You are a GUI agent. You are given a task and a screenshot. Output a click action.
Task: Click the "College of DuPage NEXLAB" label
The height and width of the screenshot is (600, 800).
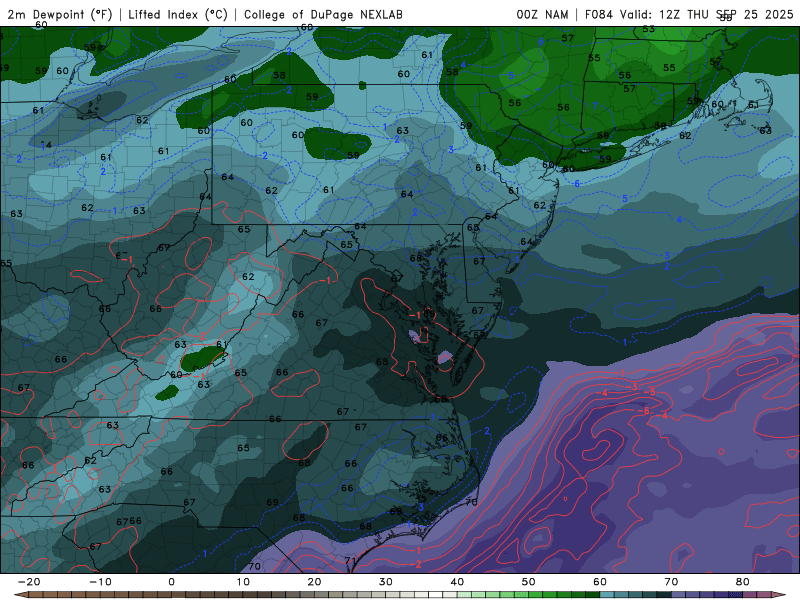point(323,14)
